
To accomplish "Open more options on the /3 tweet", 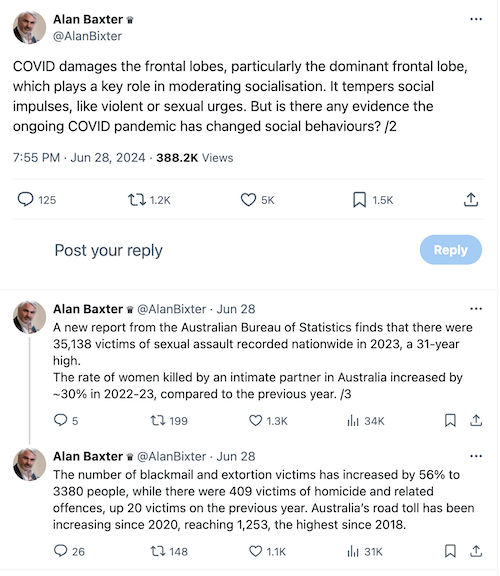I will click(476, 309).
